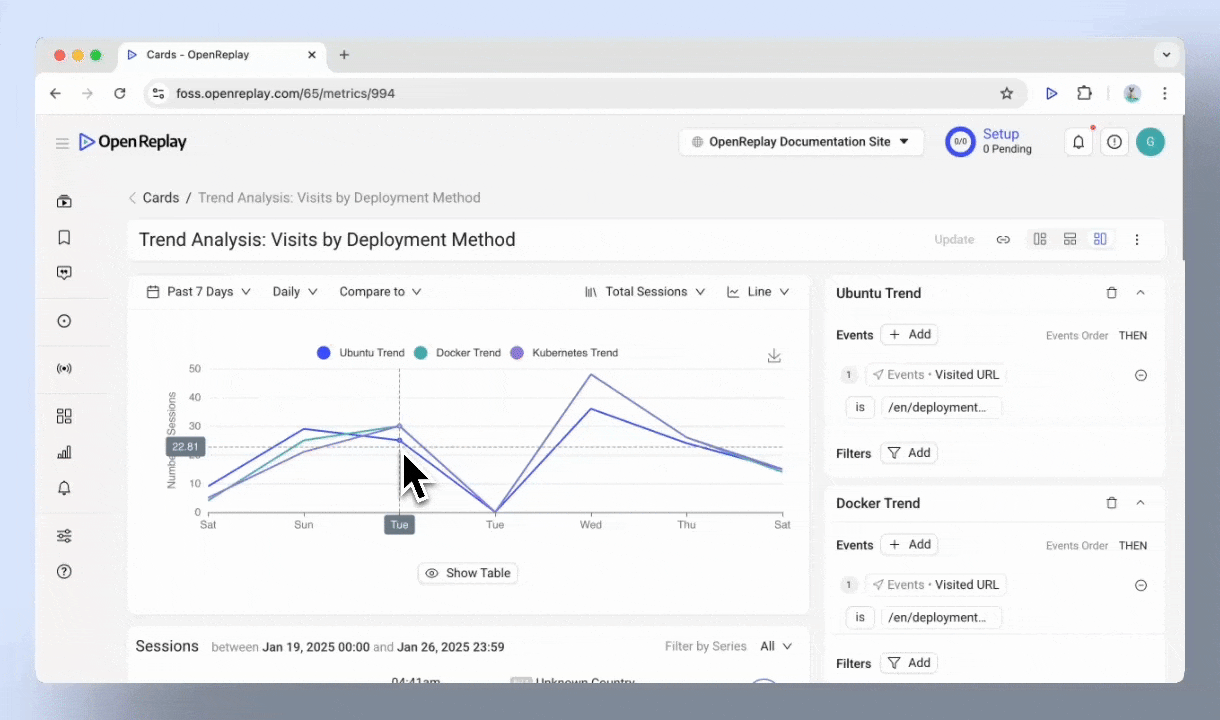Click Chrome tab search chevron button
This screenshot has width=1220, height=720.
pyautogui.click(x=1167, y=55)
